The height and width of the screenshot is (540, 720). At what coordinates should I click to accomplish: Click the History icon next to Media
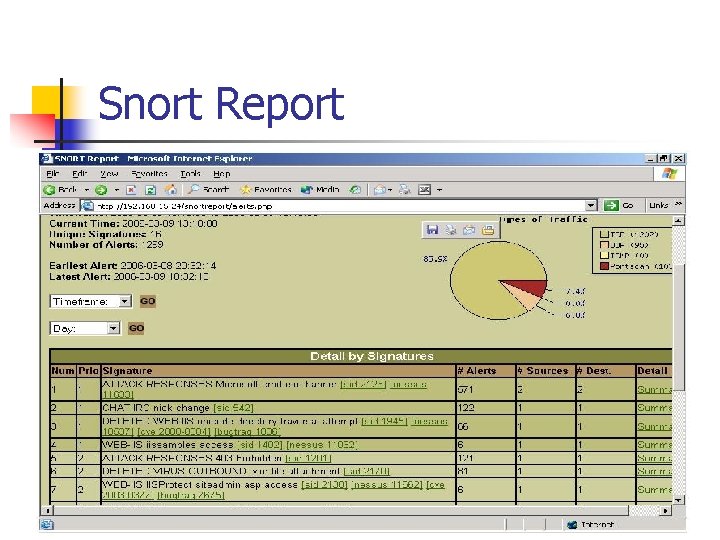(355, 189)
